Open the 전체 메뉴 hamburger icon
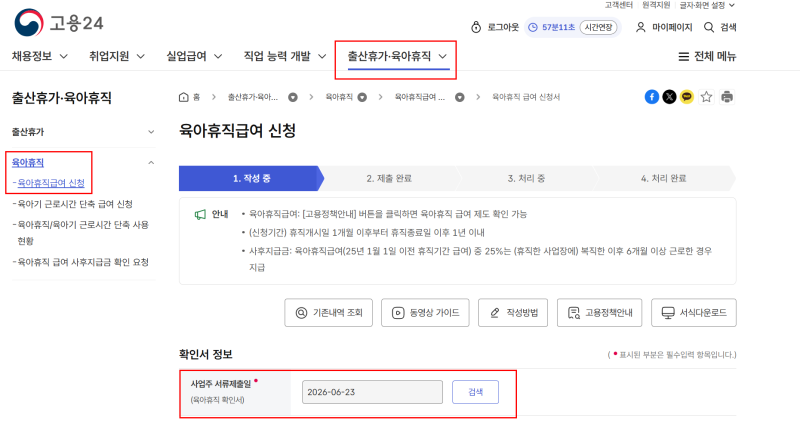 pos(683,56)
